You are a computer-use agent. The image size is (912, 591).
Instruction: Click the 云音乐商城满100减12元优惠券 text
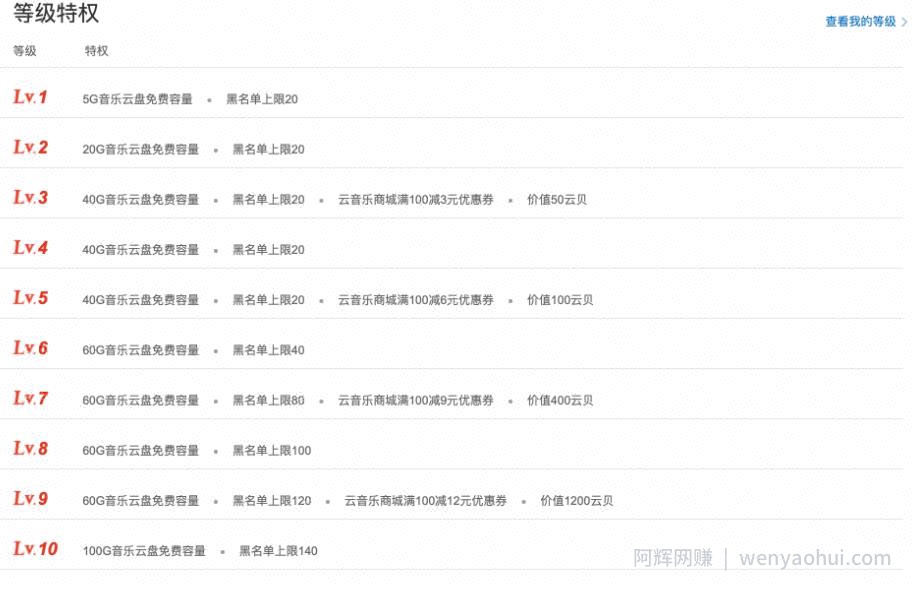click(426, 500)
